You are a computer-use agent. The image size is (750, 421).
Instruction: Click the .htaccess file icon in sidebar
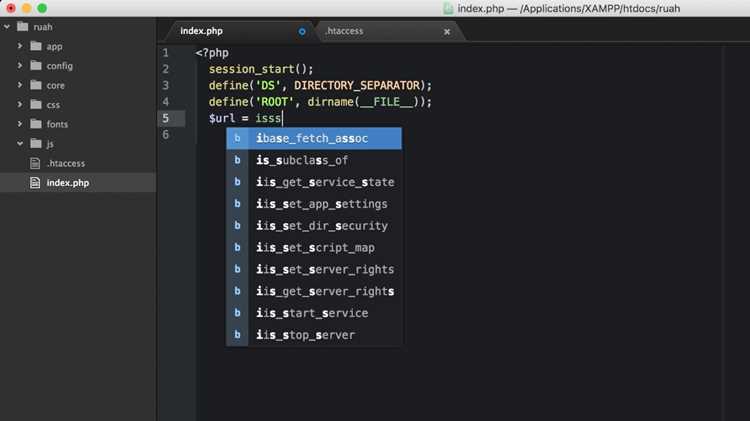(x=35, y=163)
